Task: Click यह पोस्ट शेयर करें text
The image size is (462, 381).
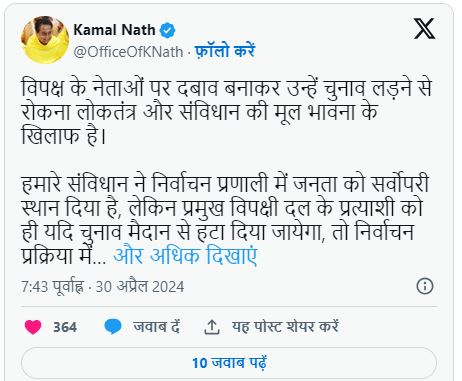Action: click(285, 326)
